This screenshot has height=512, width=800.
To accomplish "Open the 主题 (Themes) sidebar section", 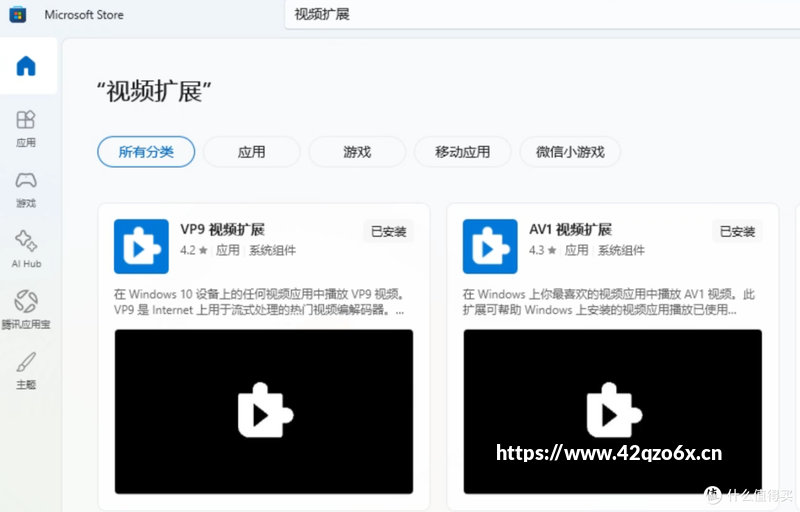I will tap(26, 371).
